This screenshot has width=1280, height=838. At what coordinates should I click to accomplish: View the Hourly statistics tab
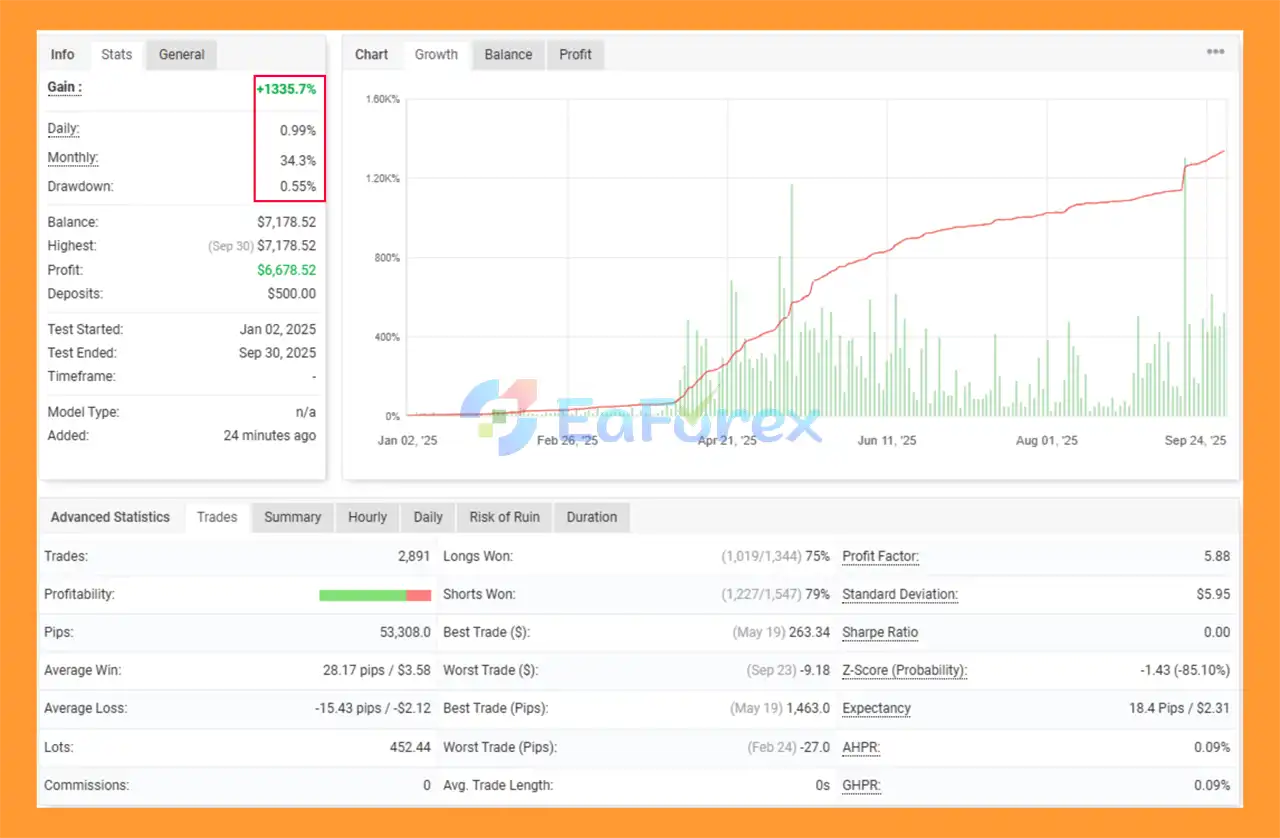click(x=367, y=517)
